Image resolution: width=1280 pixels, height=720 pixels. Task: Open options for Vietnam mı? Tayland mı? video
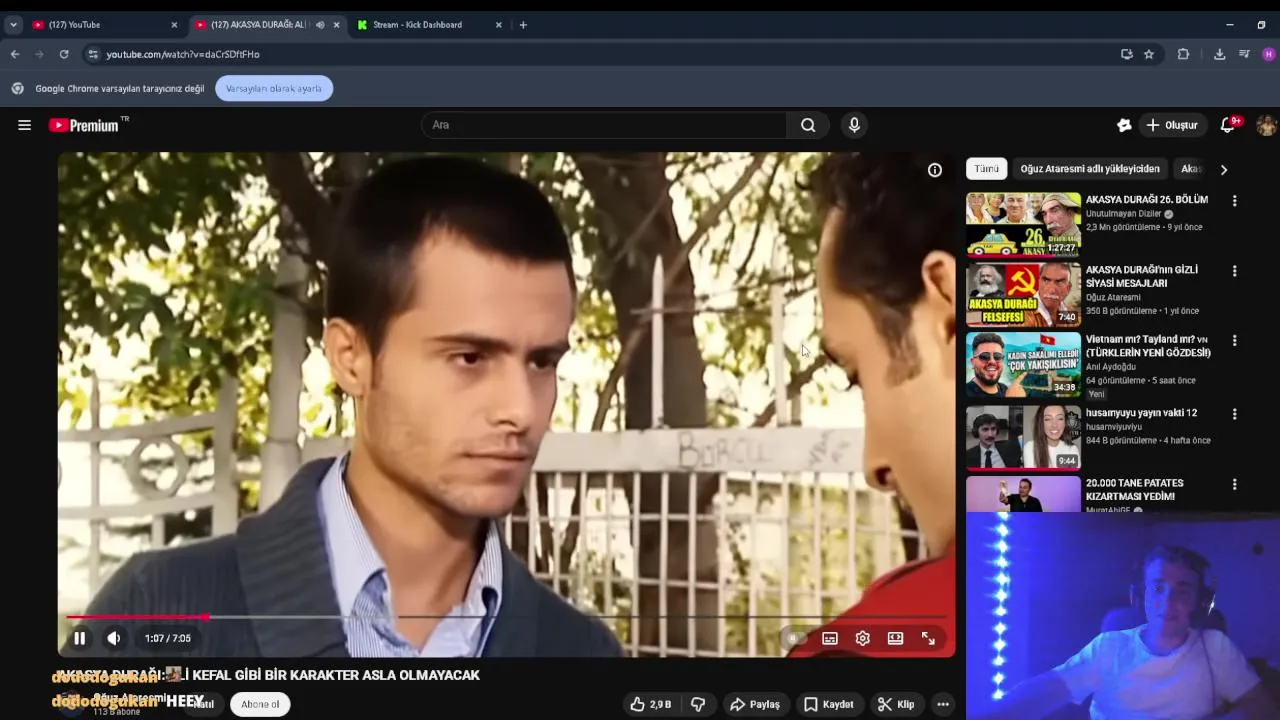[x=1234, y=341]
